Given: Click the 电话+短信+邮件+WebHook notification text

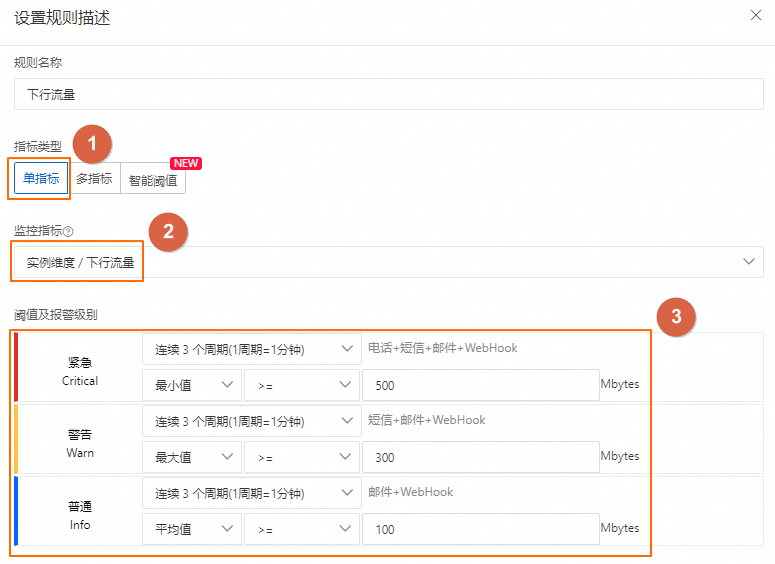Looking at the screenshot, I should point(442,348).
